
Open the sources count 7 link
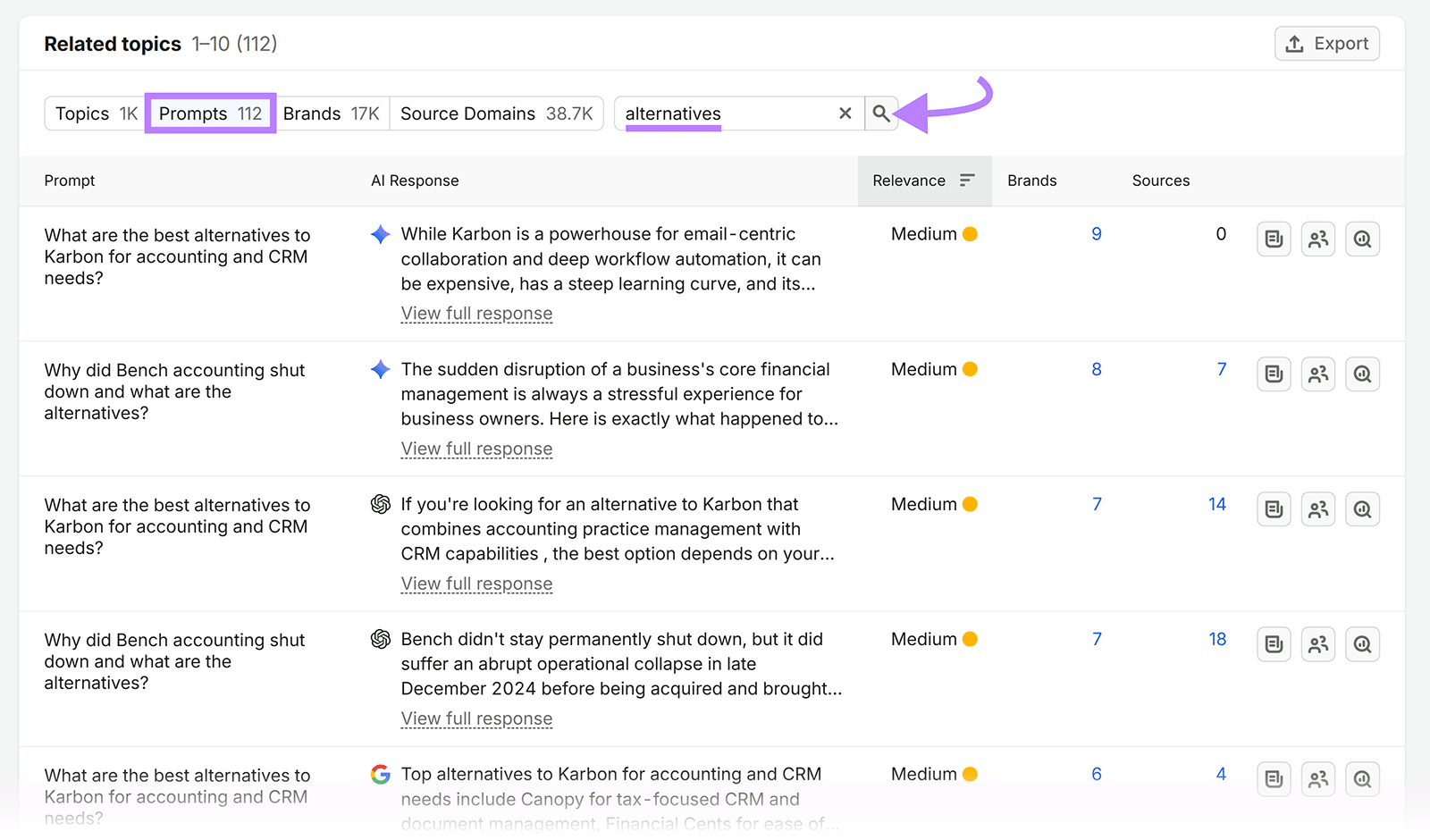point(1222,369)
